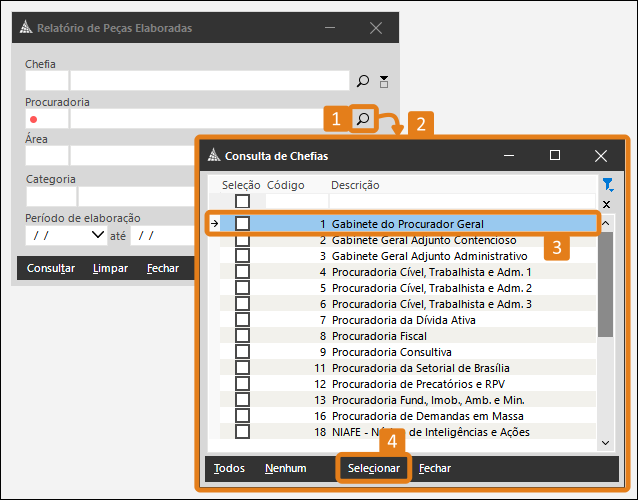The height and width of the screenshot is (500, 638).
Task: Click the Código column header
Action: (286, 185)
